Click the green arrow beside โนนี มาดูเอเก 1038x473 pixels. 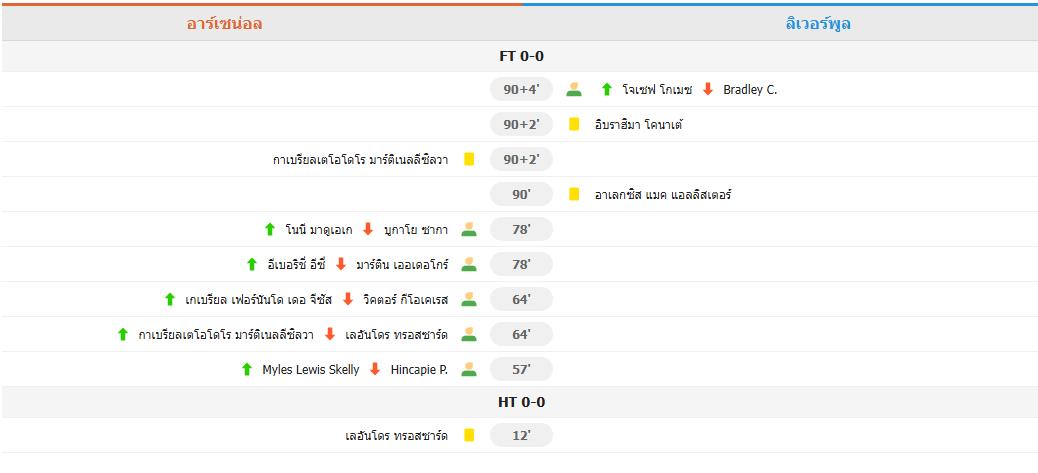269,230
